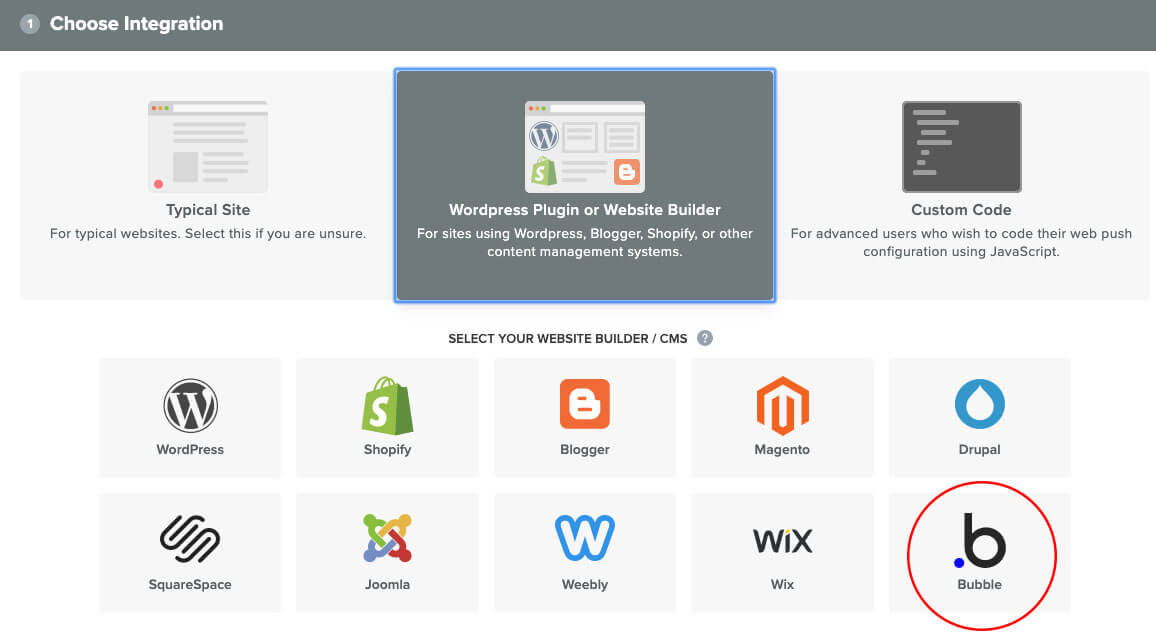1156x635 pixels.
Task: Click 'SELECT YOUR WEBSITE BUILDER / CMS' heading
Action: [x=568, y=339]
